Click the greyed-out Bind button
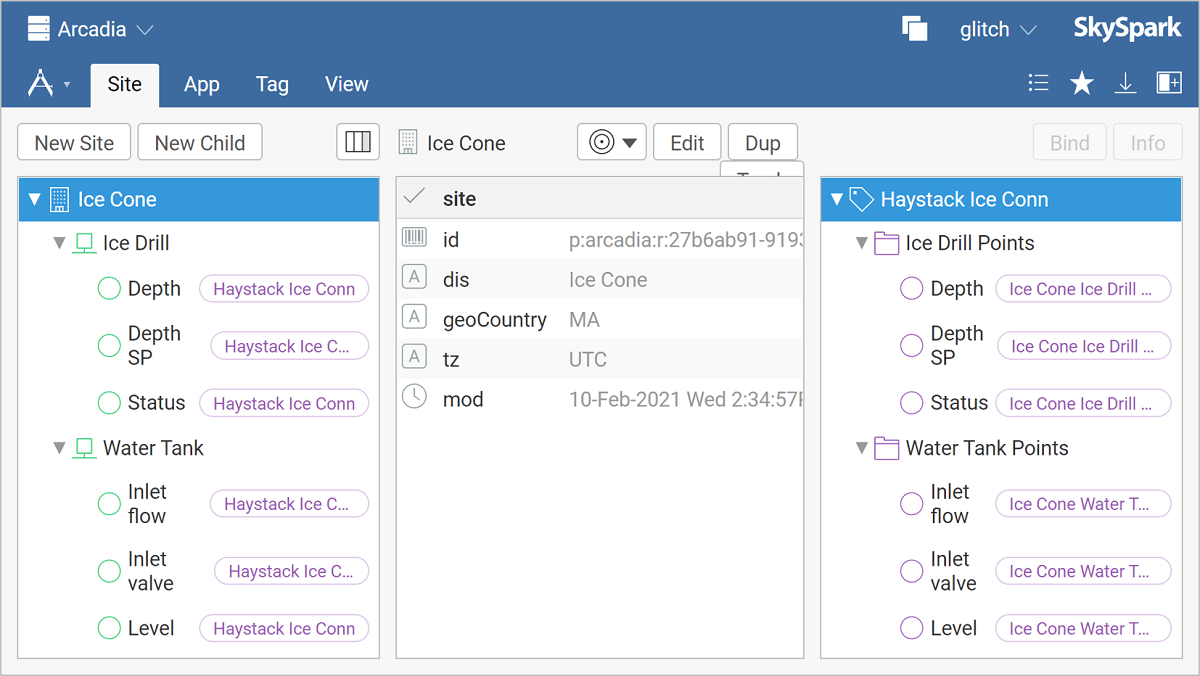1200x676 pixels. coord(1069,143)
